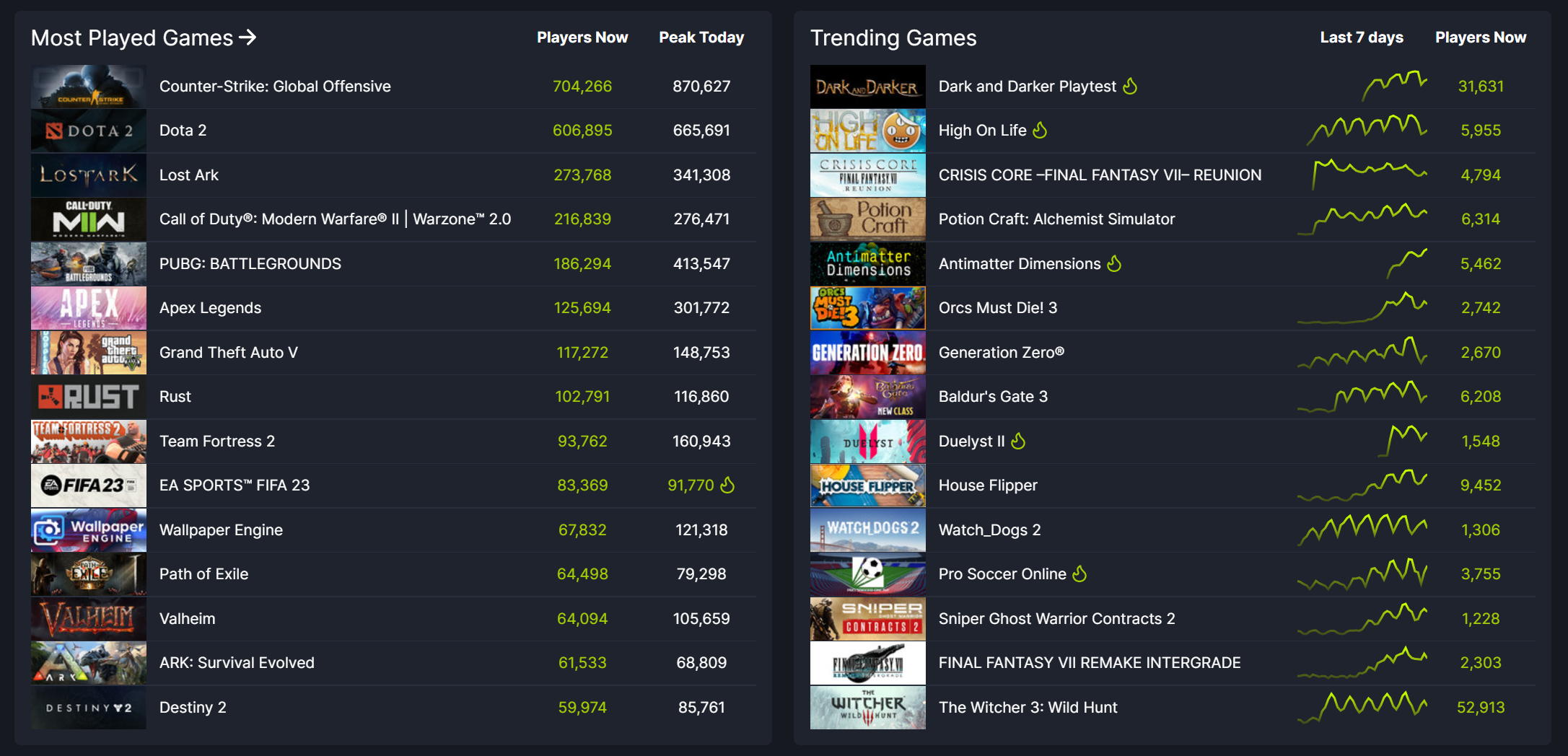The width and height of the screenshot is (1568, 756).
Task: Click the Peak Today column header
Action: pyautogui.click(x=701, y=38)
